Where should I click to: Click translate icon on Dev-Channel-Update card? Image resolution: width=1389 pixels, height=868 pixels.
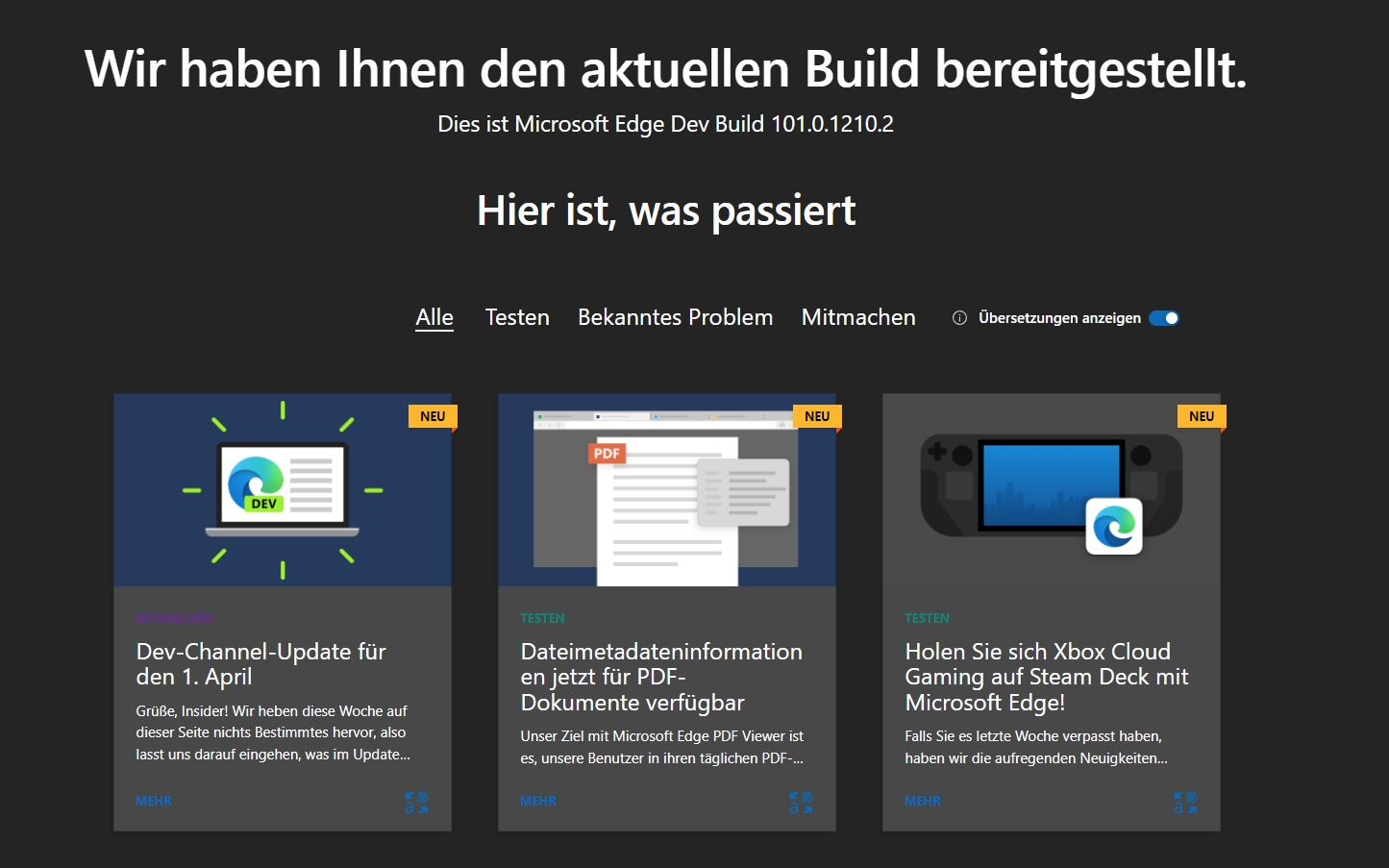416,802
